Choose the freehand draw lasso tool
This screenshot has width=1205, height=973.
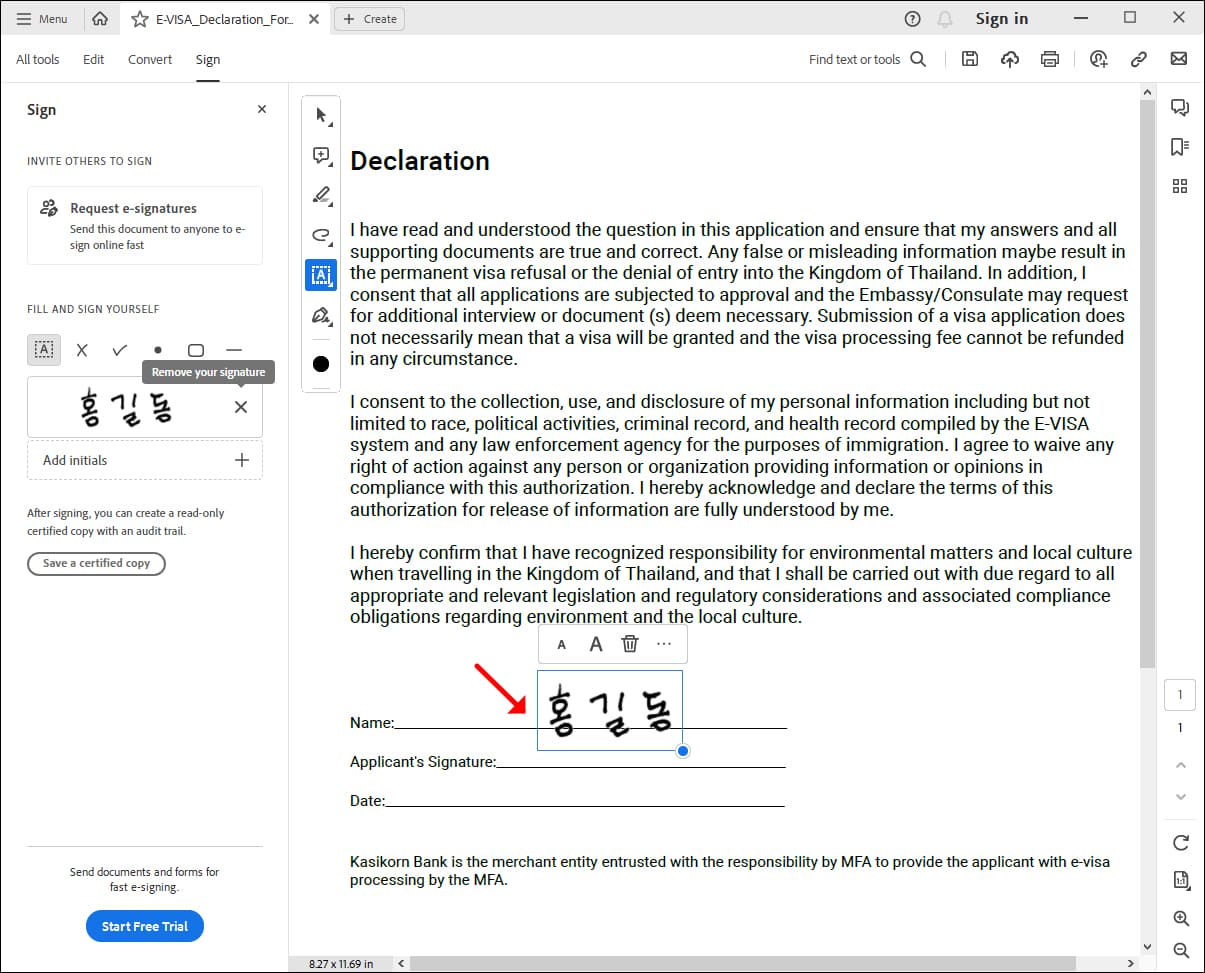[x=321, y=235]
